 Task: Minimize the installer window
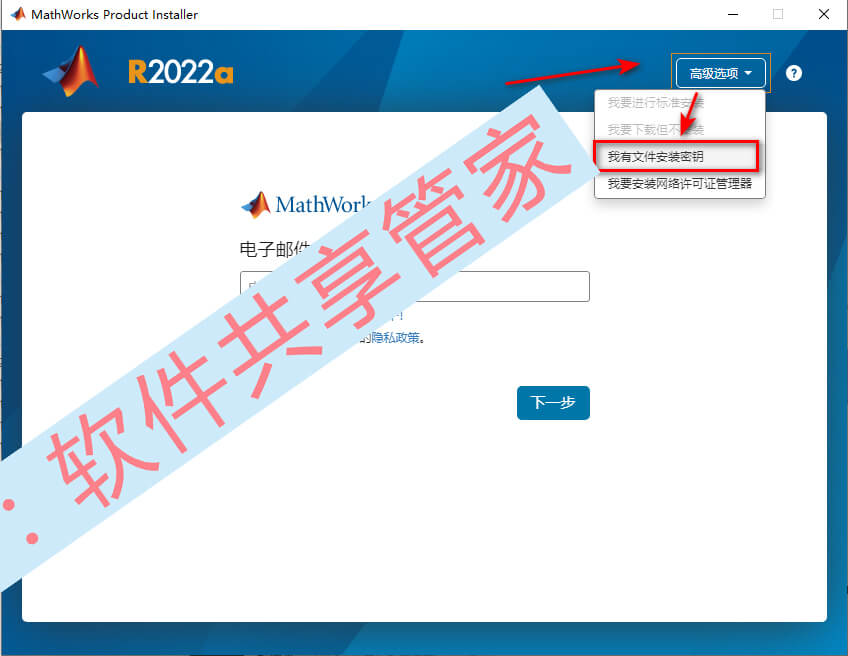point(733,15)
